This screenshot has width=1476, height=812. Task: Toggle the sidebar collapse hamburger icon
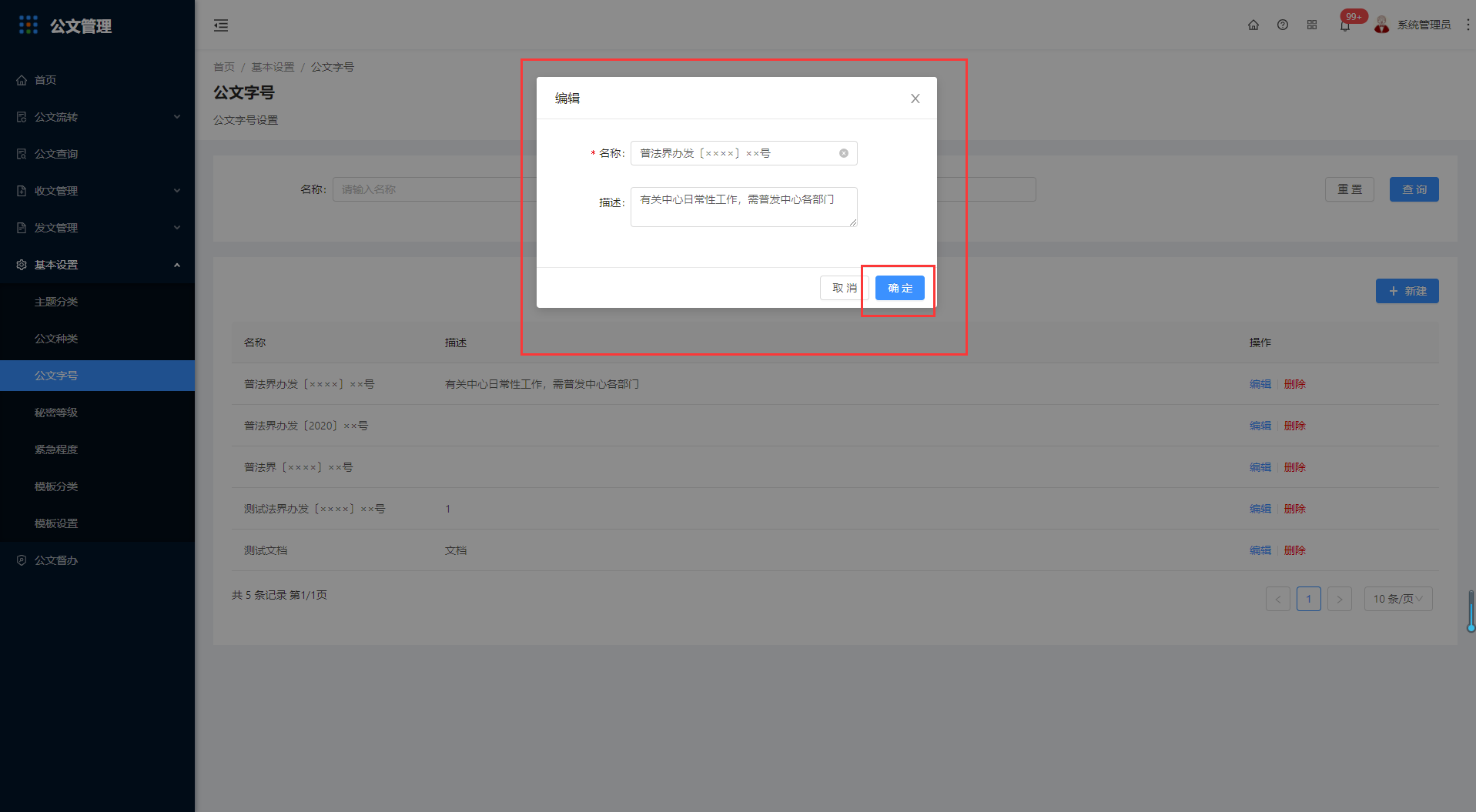(221, 25)
